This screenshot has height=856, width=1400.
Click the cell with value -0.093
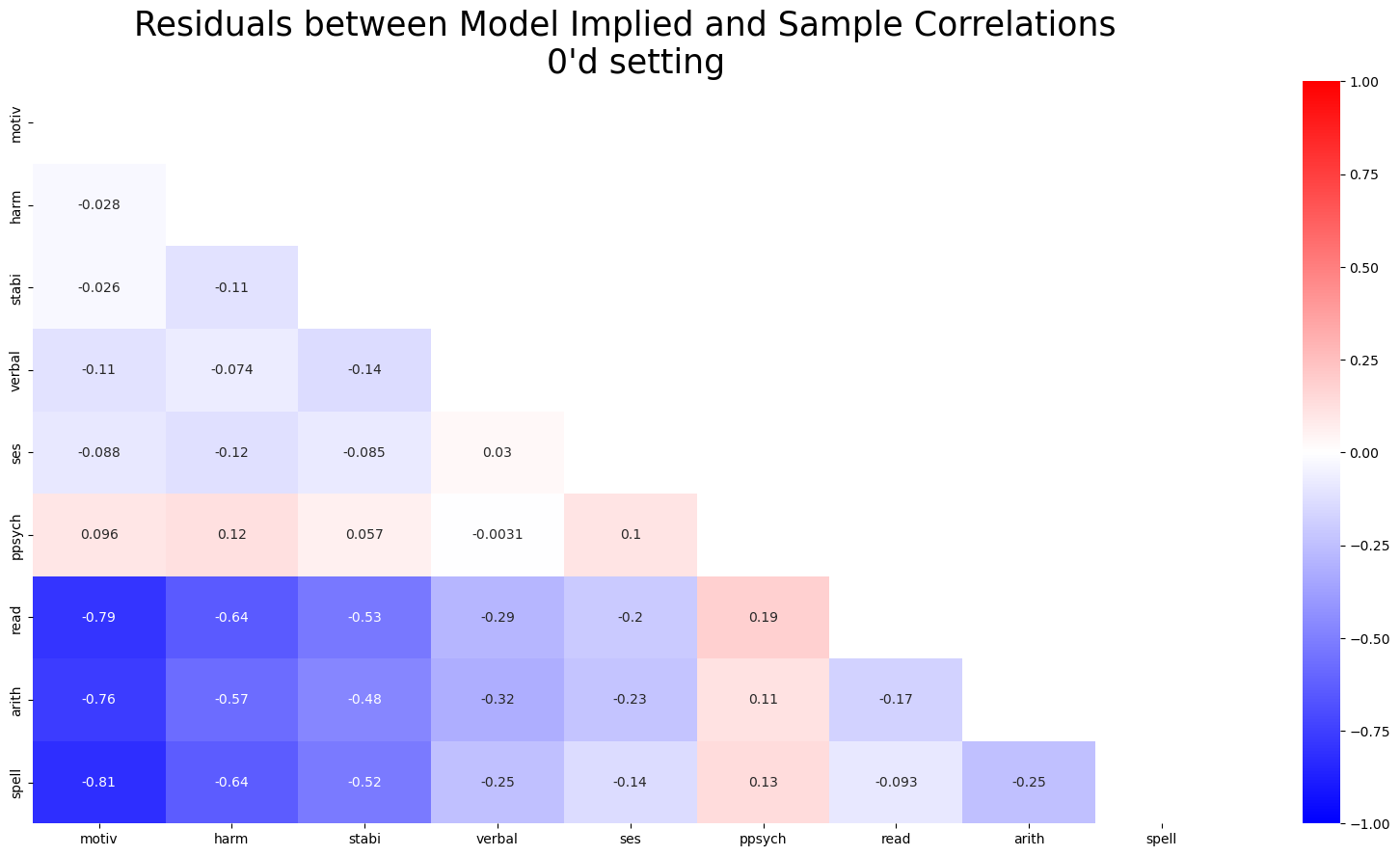[x=896, y=782]
